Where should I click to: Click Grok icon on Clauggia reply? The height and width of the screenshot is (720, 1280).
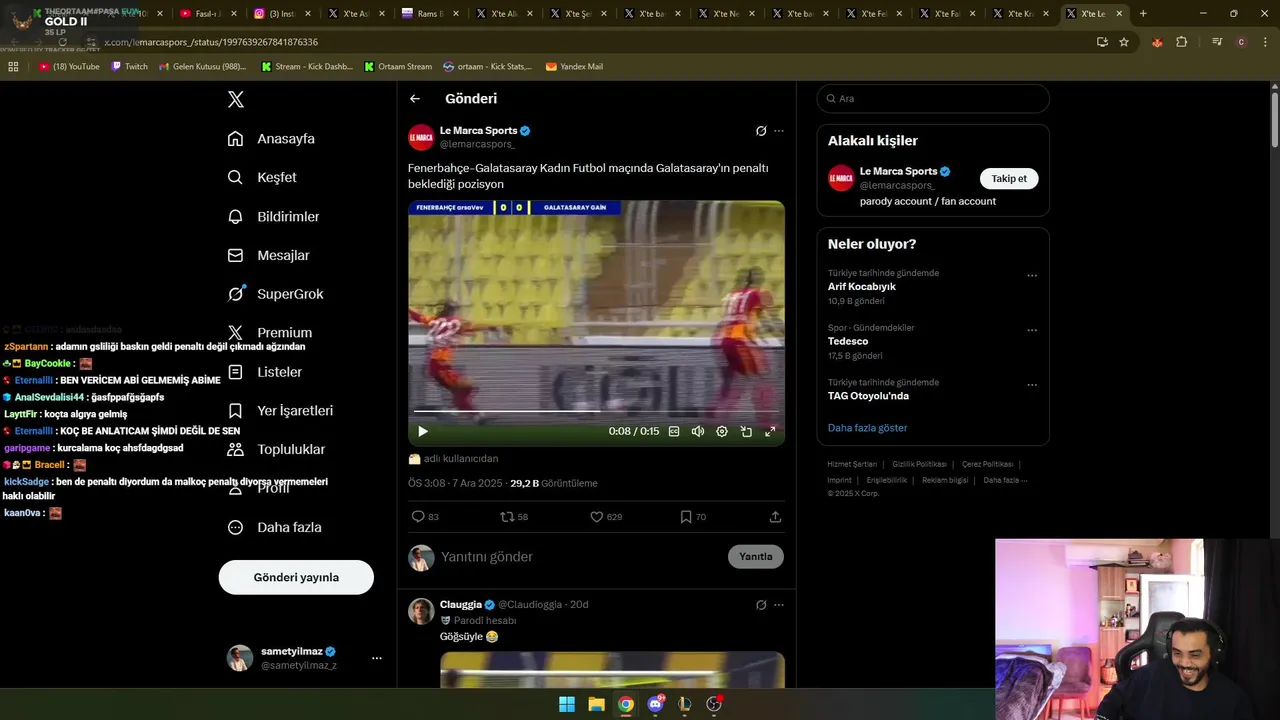coord(761,605)
